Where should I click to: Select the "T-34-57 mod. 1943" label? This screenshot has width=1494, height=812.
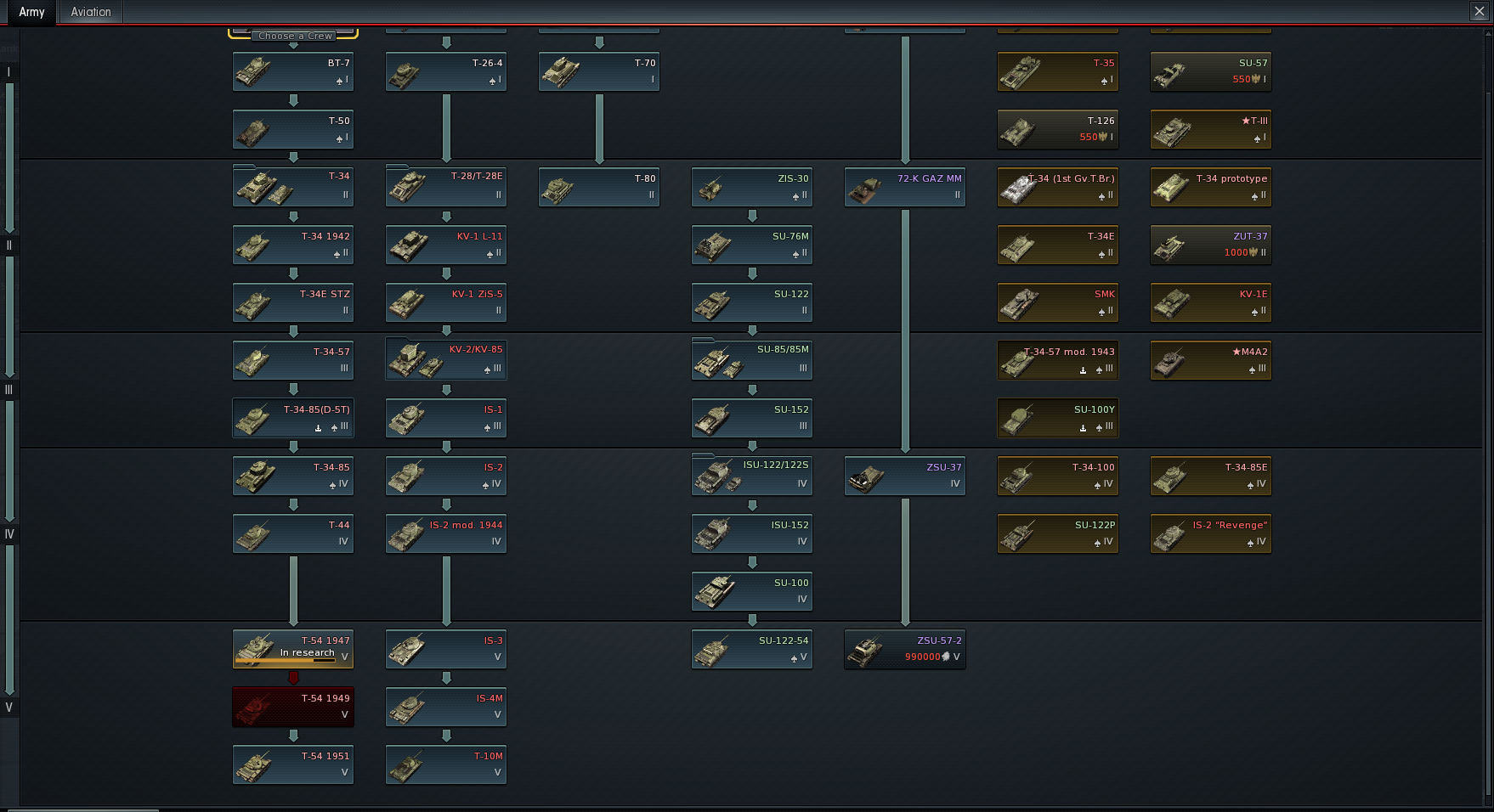(x=1070, y=352)
